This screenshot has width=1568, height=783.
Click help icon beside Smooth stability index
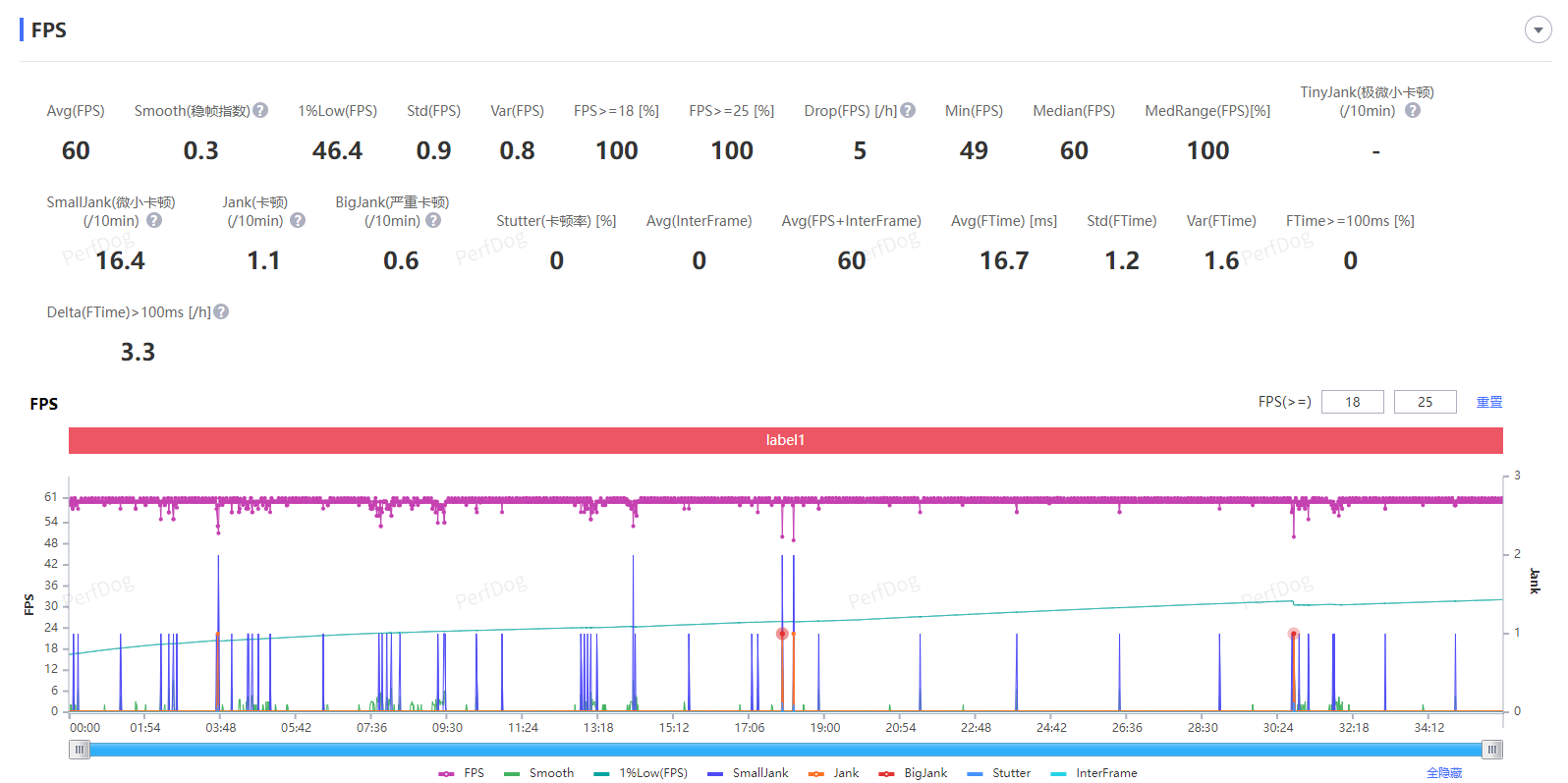(x=260, y=111)
